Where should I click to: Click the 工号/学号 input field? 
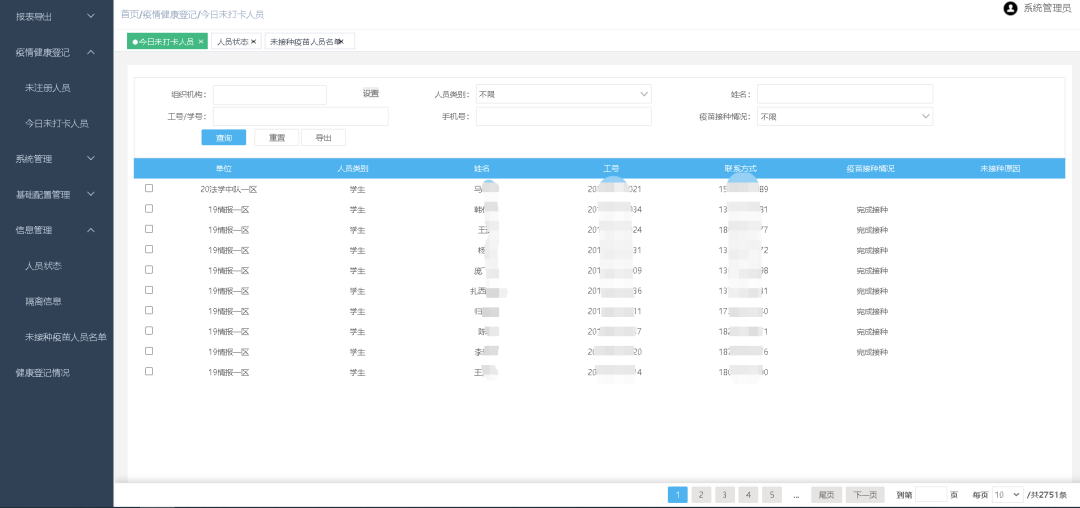[300, 116]
